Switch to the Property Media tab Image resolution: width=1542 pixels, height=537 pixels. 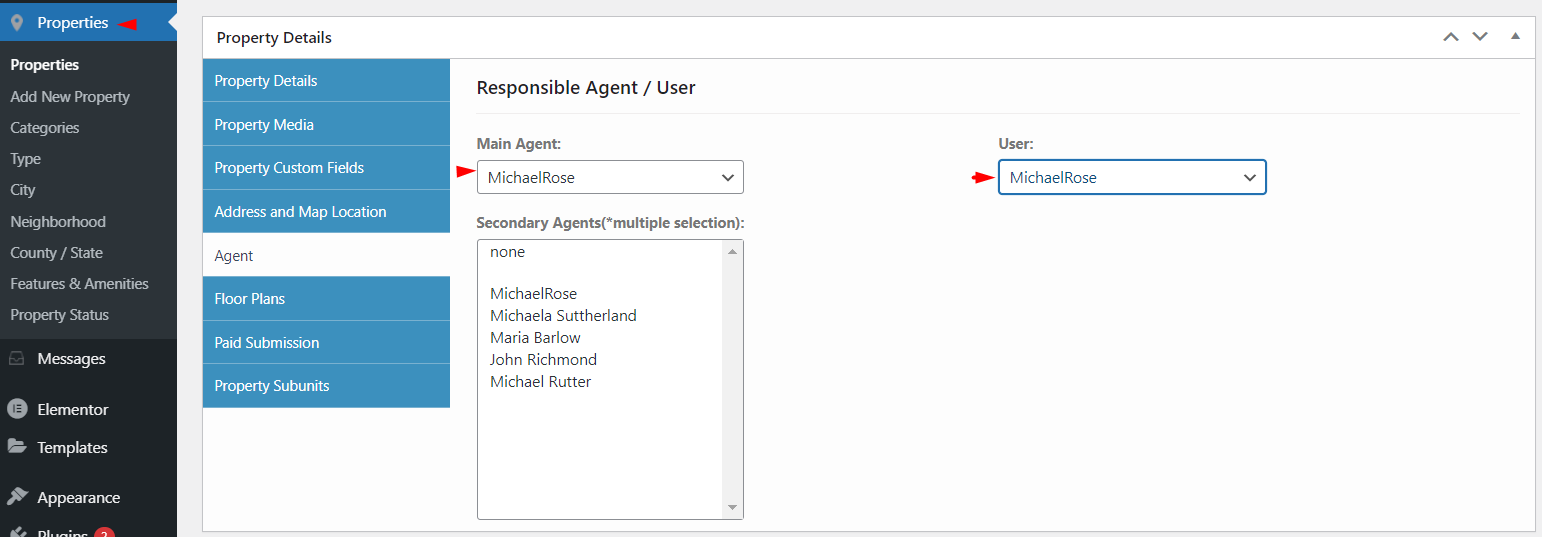(326, 124)
